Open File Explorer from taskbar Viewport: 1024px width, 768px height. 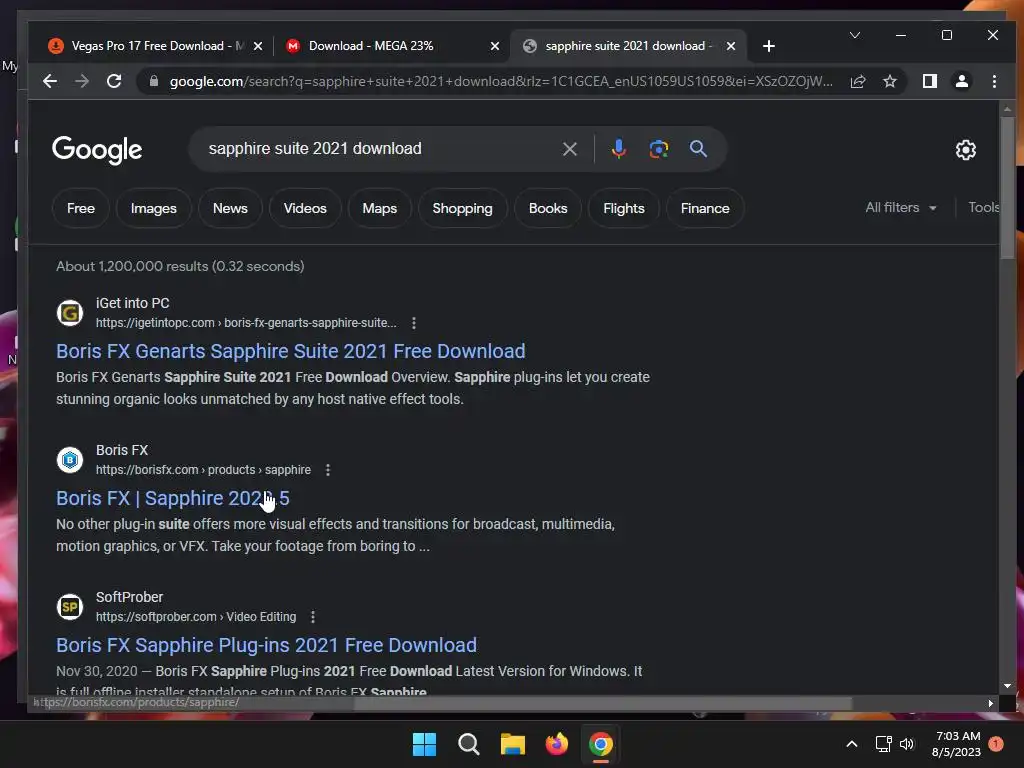[x=513, y=744]
